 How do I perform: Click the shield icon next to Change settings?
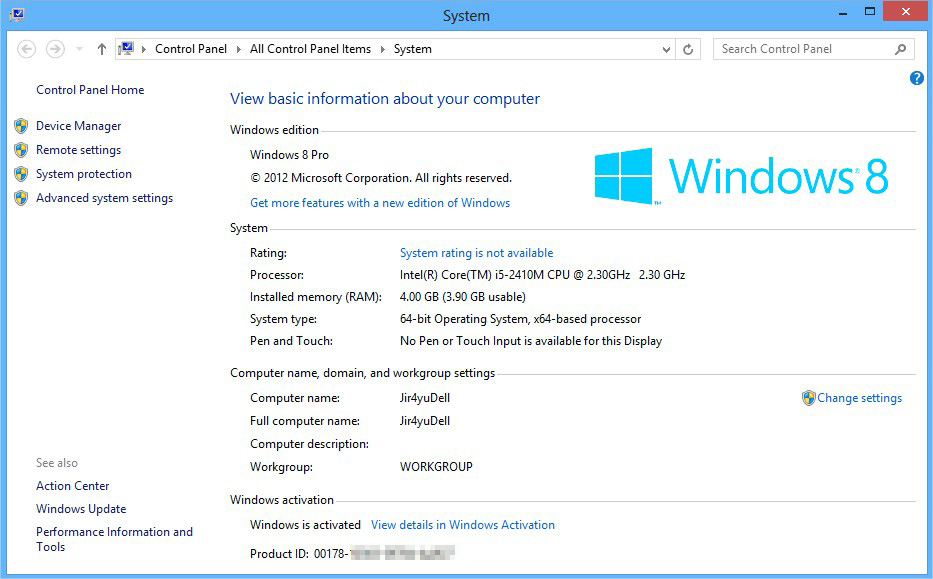coord(809,398)
